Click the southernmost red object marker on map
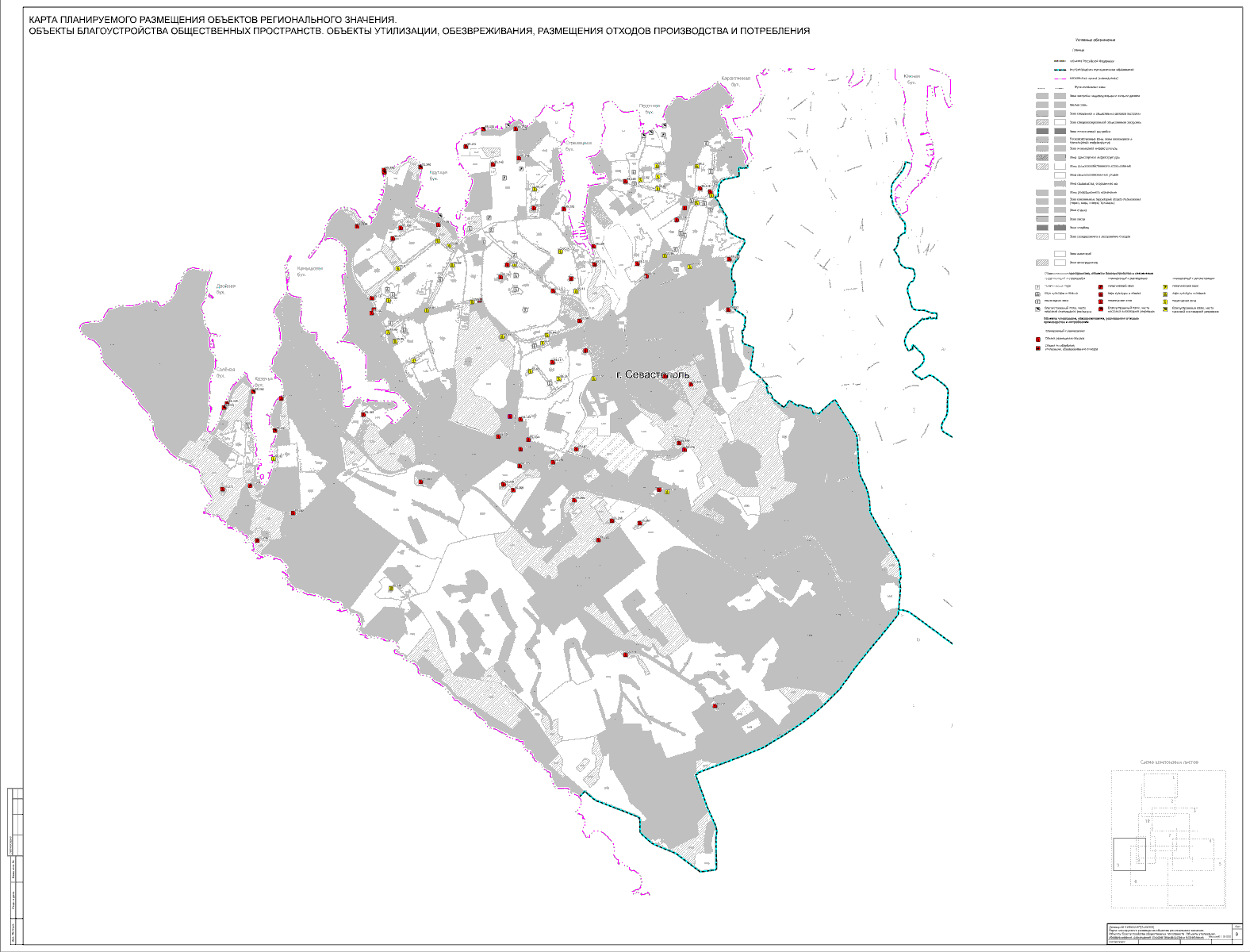Screen dimensions: 1250x952 (x=715, y=705)
